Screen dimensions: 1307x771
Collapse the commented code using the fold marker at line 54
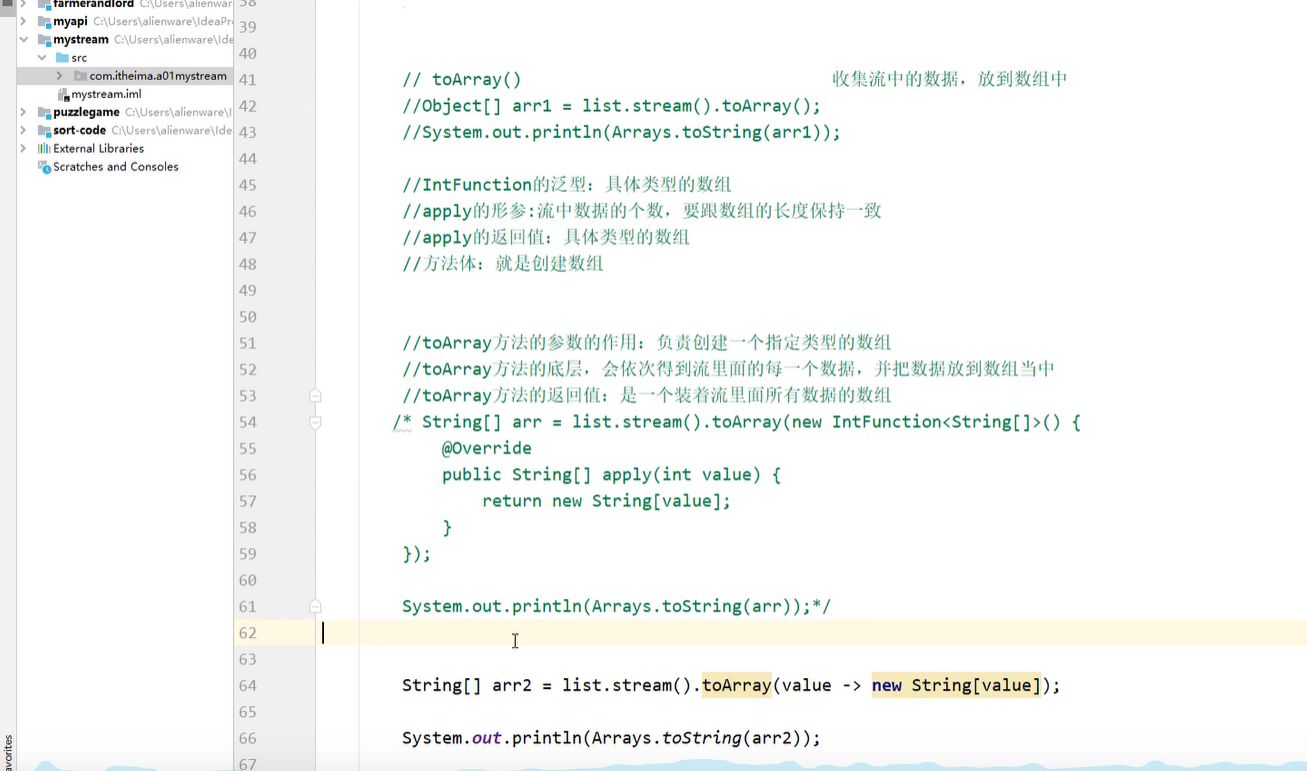[315, 422]
